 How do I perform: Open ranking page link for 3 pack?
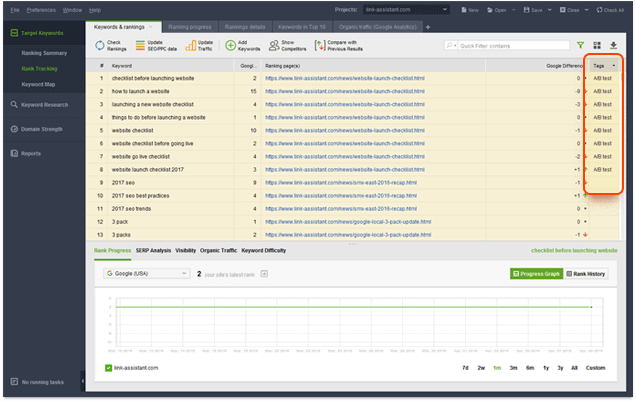pos(348,222)
